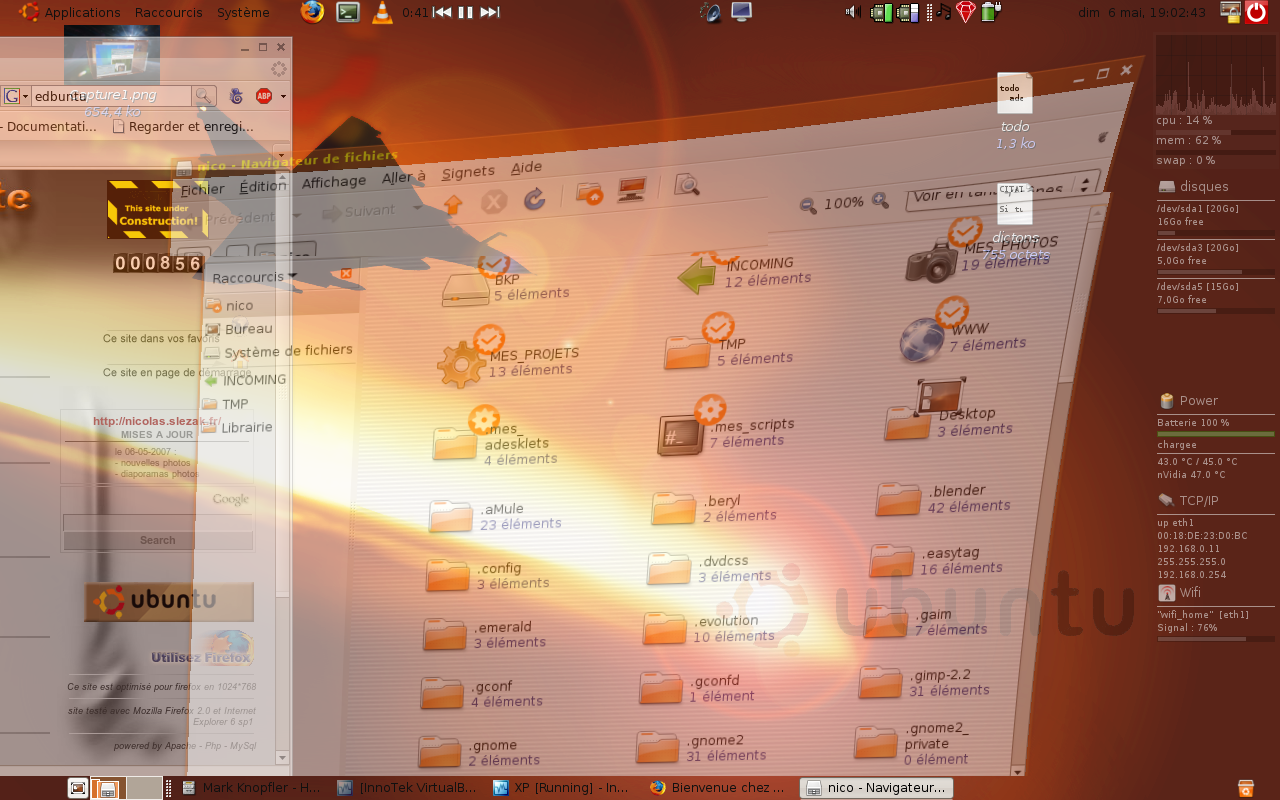
Task: Click the battery status tray icon
Action: point(990,12)
